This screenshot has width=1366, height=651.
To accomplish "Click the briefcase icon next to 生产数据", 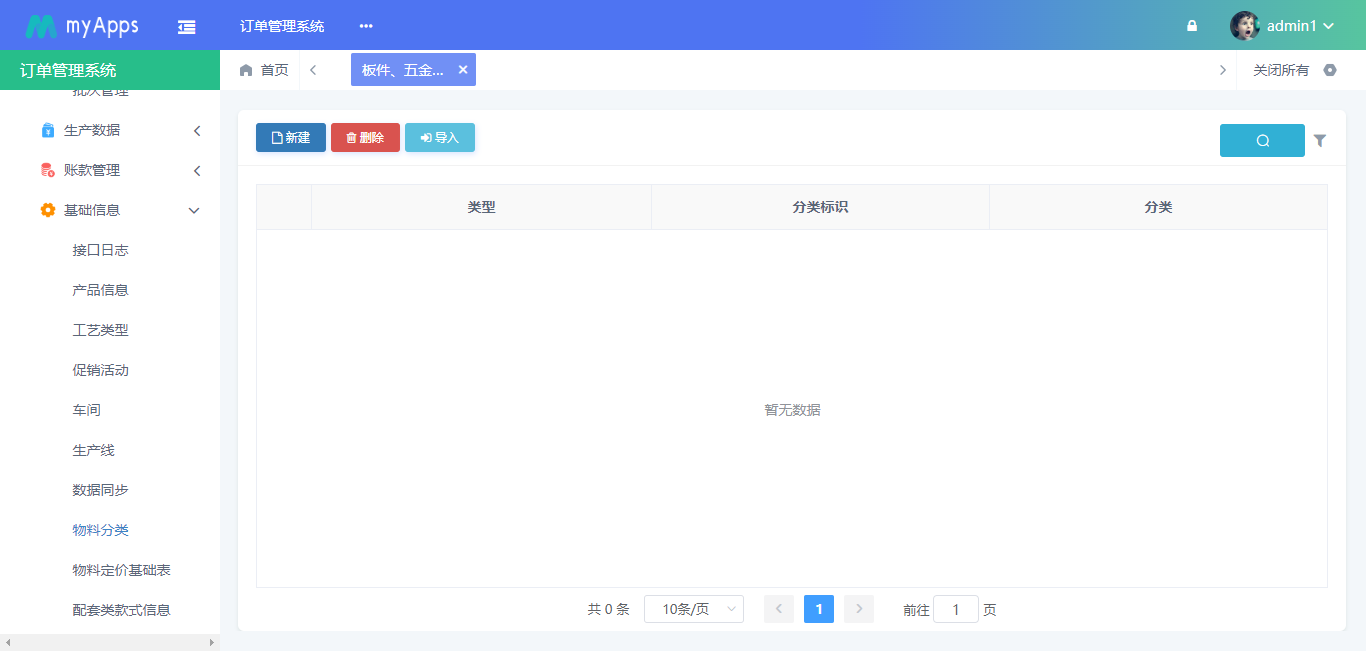I will point(47,130).
